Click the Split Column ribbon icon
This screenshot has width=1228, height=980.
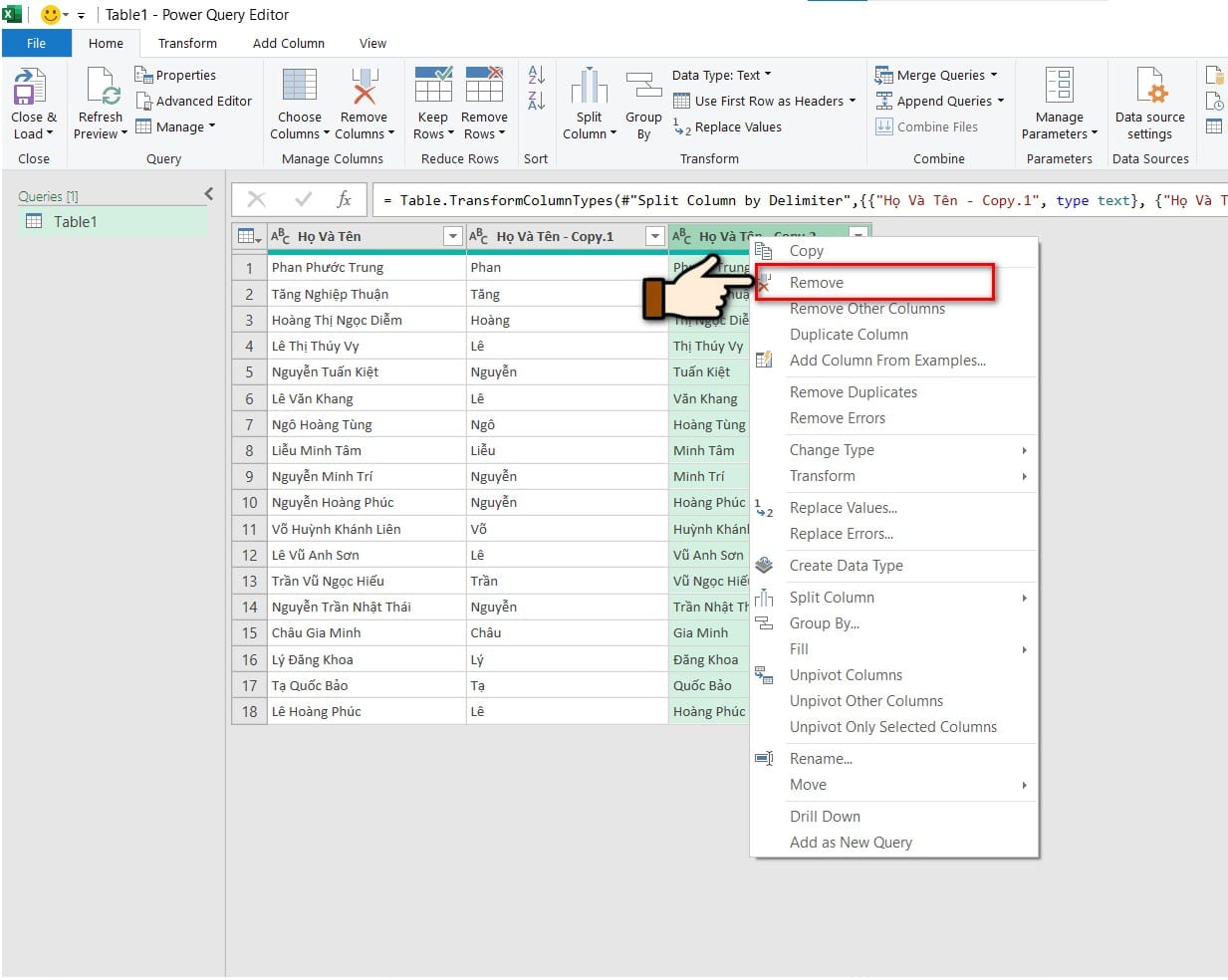589,86
